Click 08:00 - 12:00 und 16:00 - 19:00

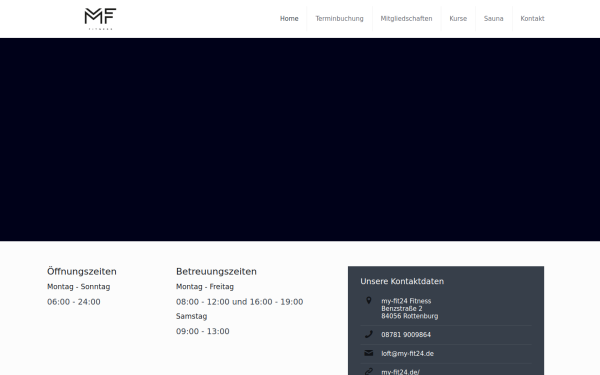(x=240, y=302)
